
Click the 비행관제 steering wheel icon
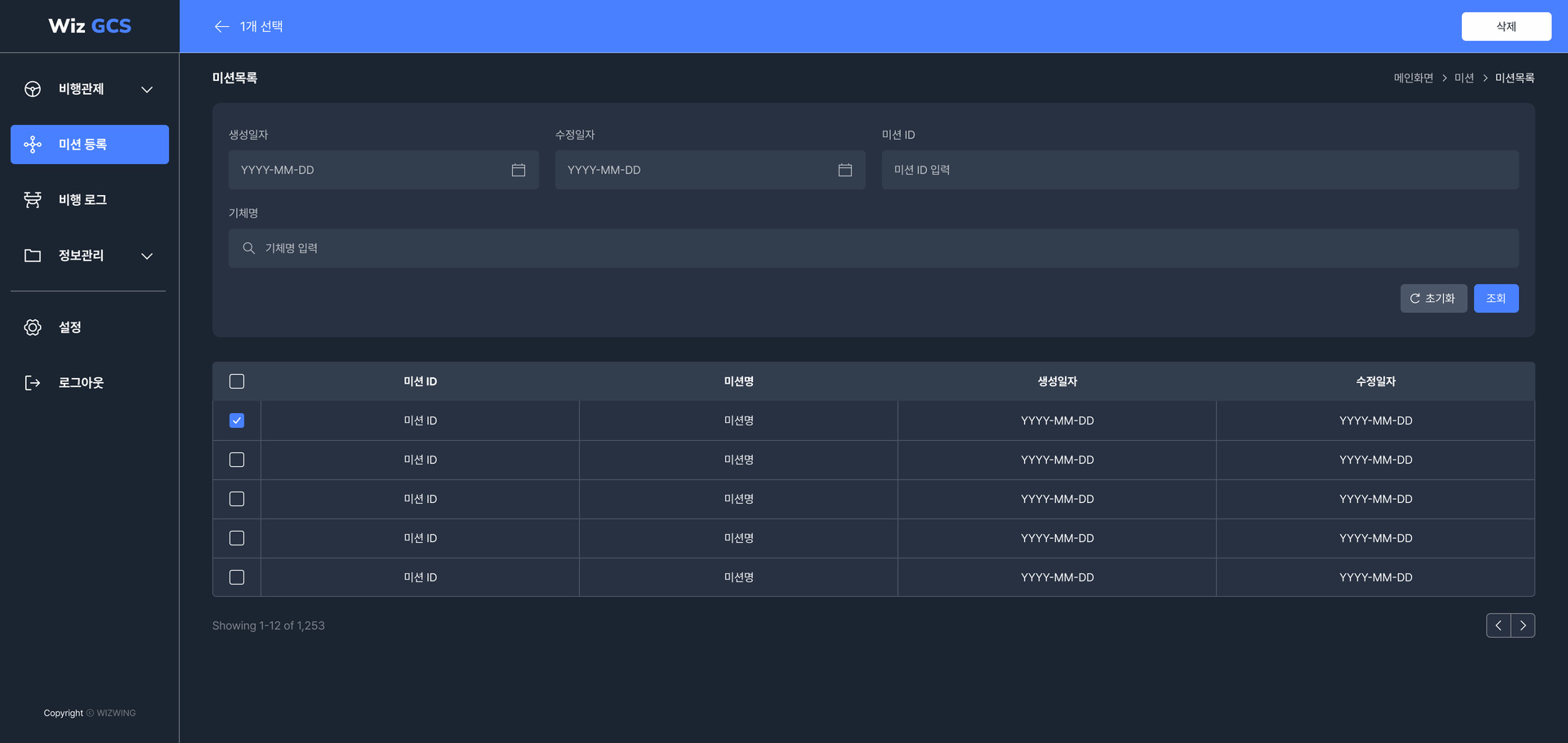(x=33, y=89)
